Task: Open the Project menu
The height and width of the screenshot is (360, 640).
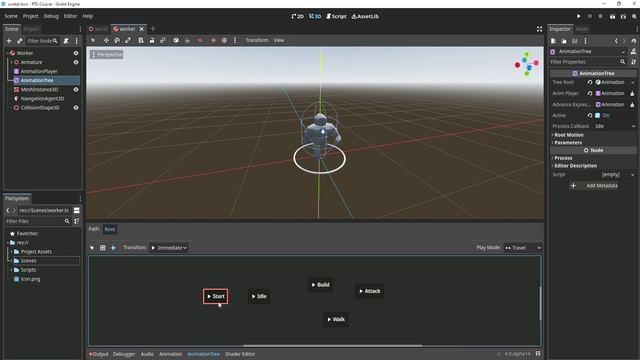Action: tap(31, 16)
